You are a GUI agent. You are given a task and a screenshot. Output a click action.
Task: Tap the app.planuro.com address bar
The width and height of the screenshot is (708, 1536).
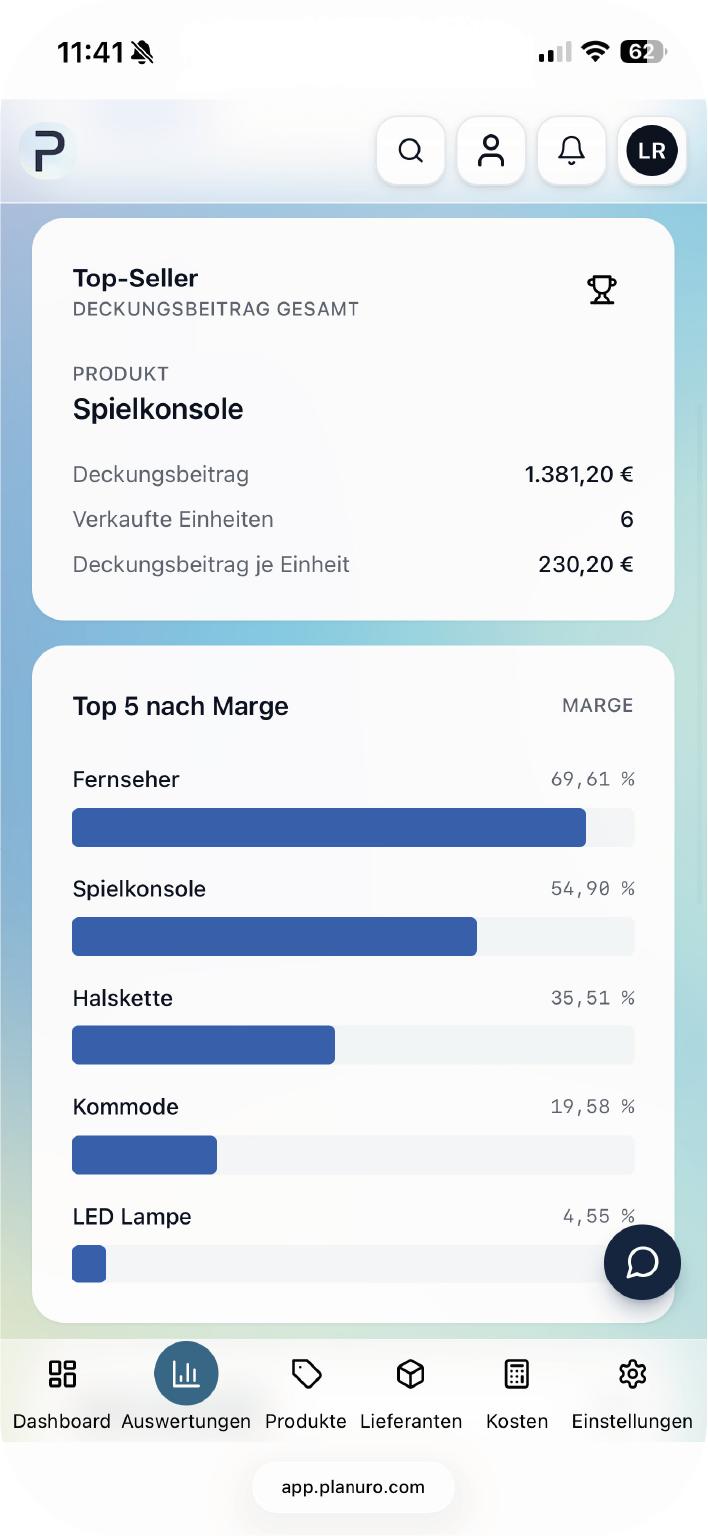[x=353, y=1487]
